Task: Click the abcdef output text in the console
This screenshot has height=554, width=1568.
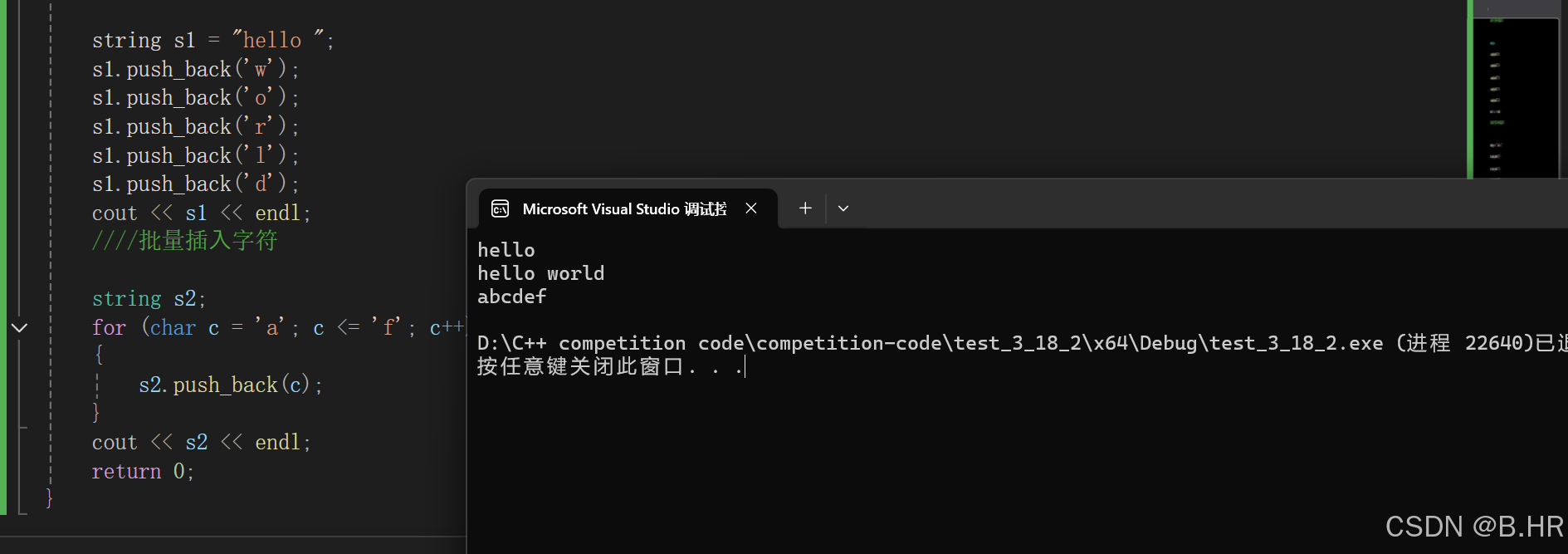Action: 512,297
